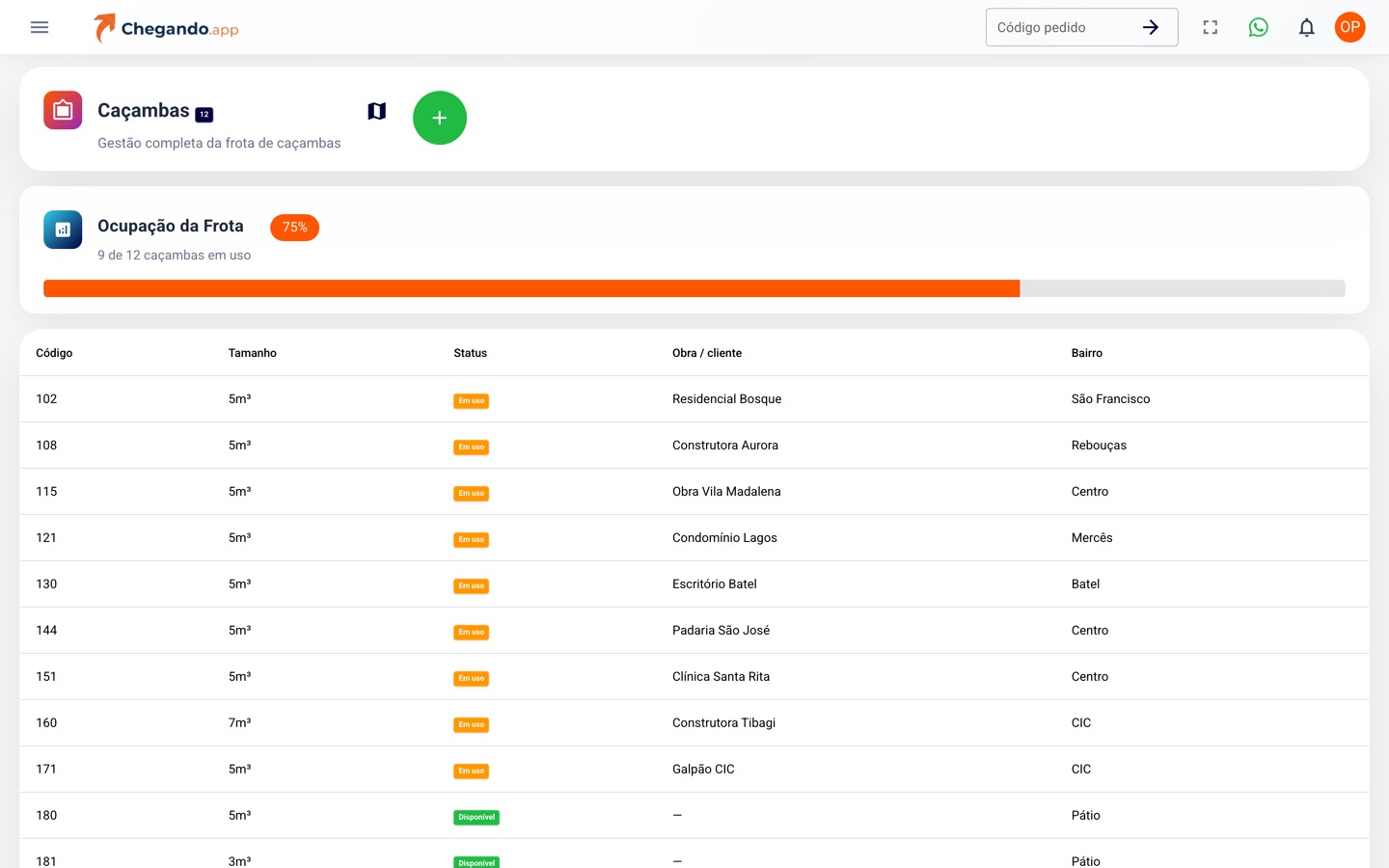This screenshot has height=868, width=1389.
Task: Open the OP user avatar menu
Action: pyautogui.click(x=1350, y=27)
